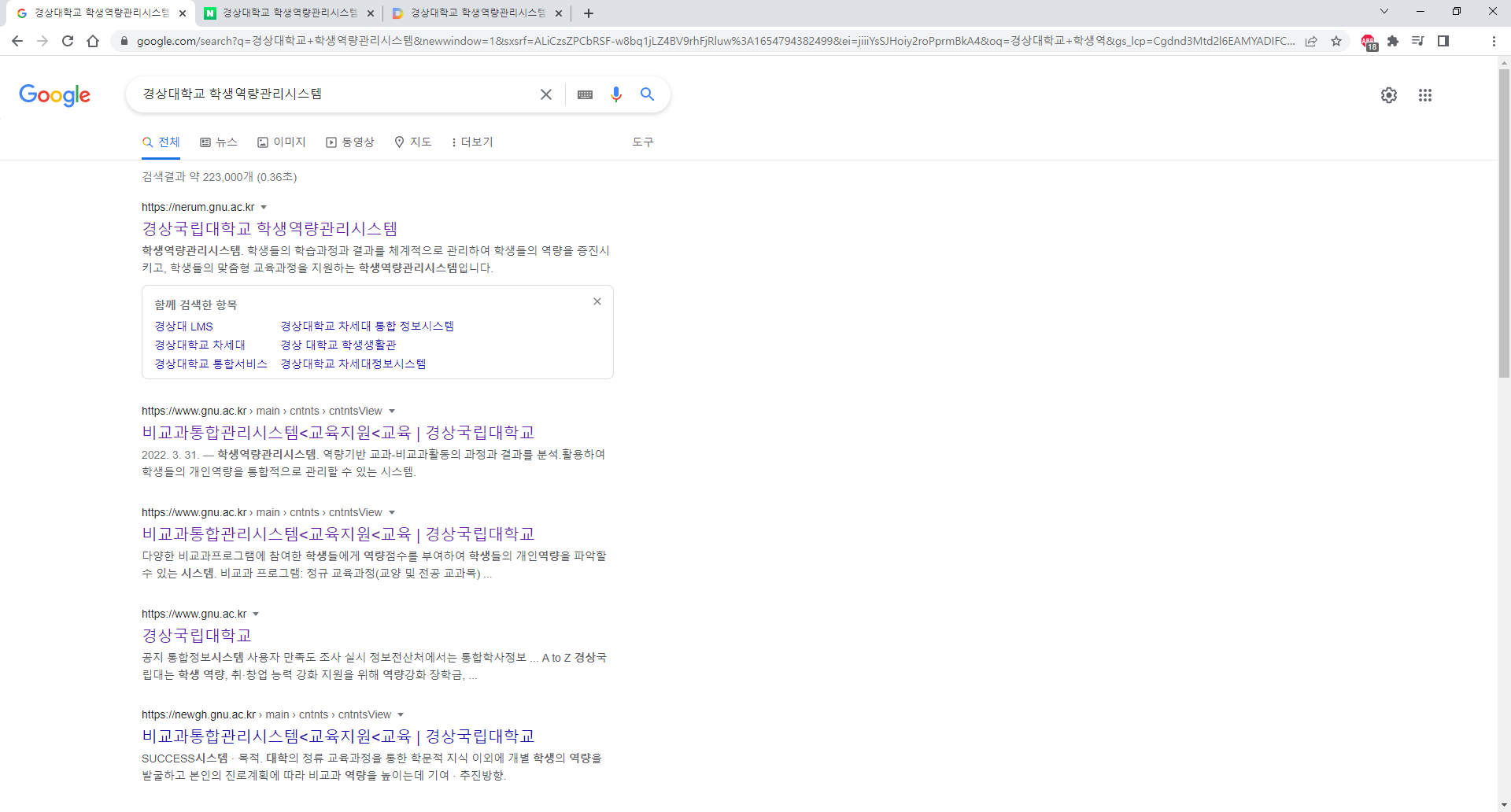Bookmark this page with the star icon
Image resolution: width=1511 pixels, height=812 pixels.
[1336, 41]
